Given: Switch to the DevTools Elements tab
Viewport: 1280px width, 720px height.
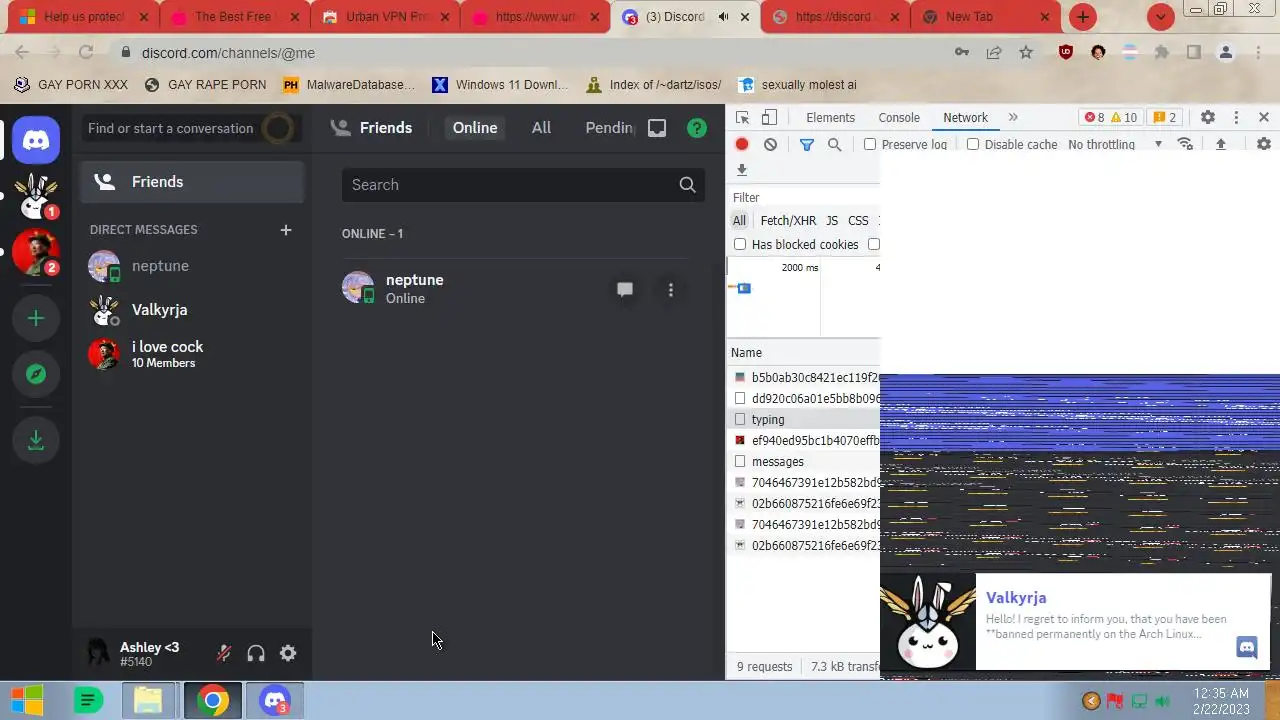Looking at the screenshot, I should [830, 118].
